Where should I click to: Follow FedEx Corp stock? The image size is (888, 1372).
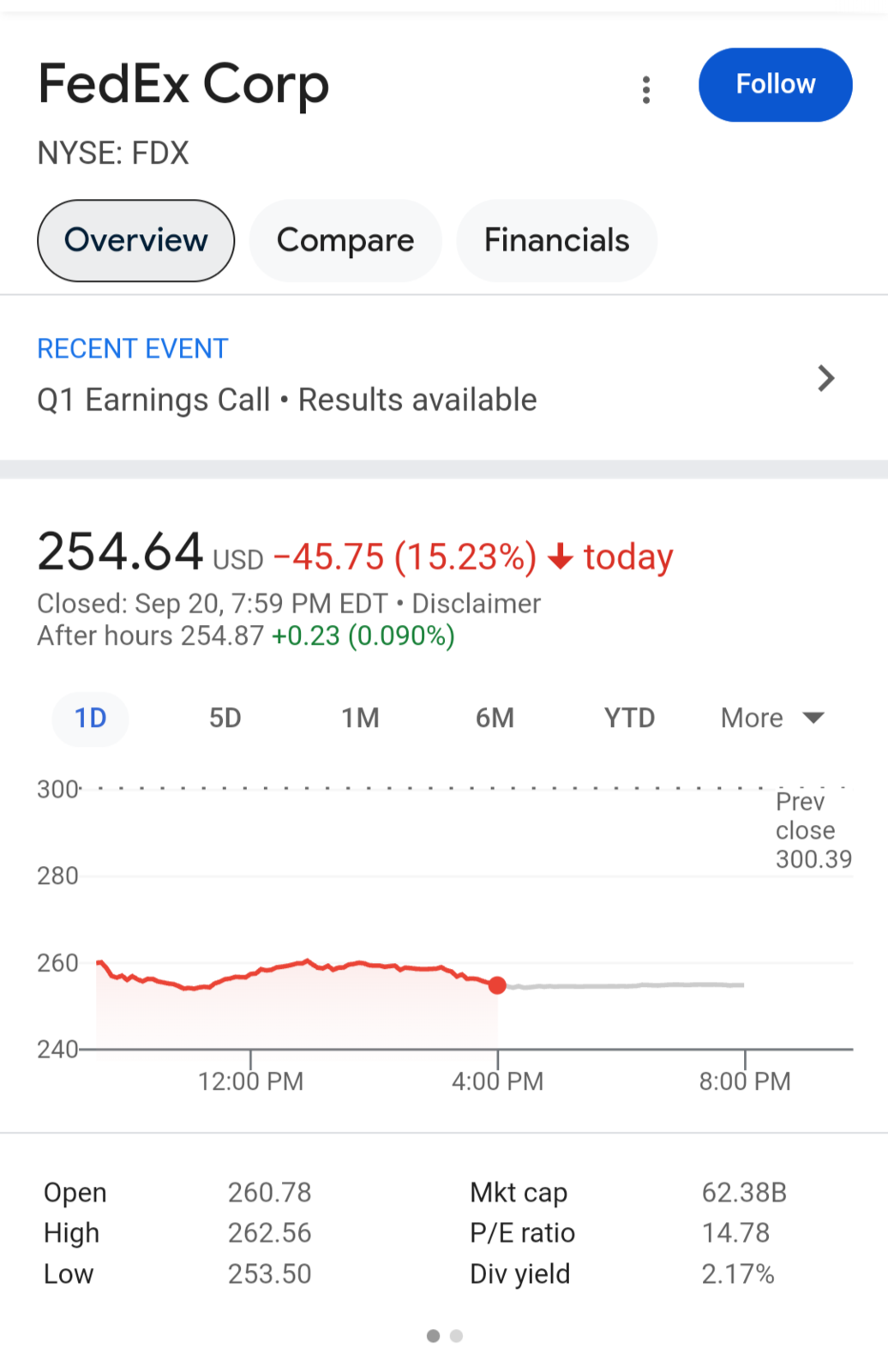(775, 85)
